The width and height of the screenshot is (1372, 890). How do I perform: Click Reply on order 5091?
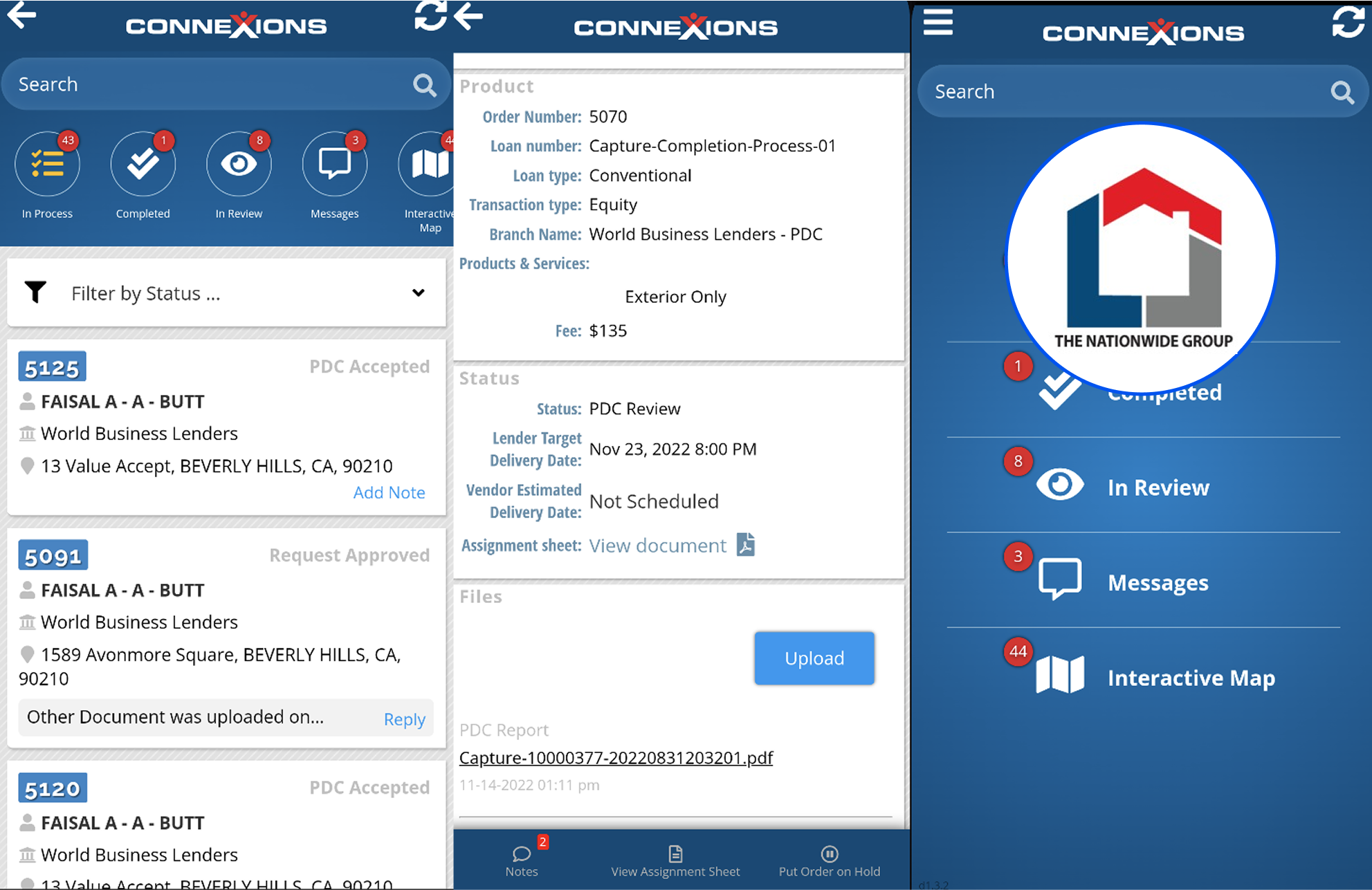405,719
